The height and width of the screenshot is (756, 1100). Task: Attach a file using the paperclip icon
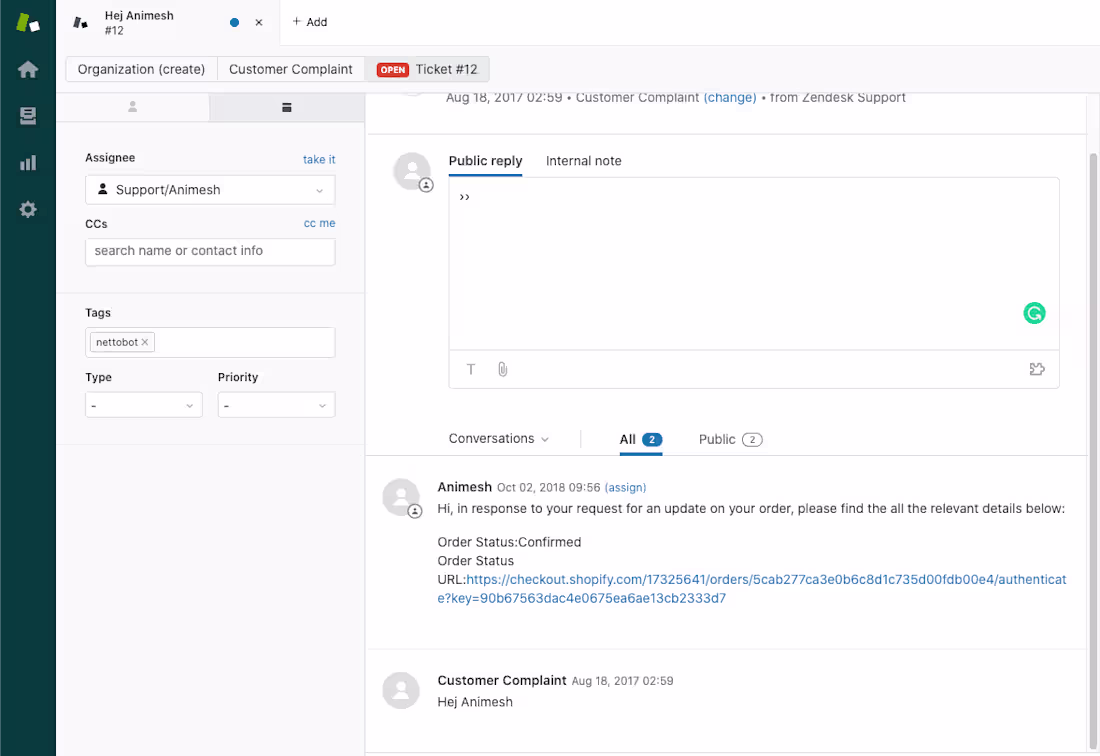click(x=502, y=368)
